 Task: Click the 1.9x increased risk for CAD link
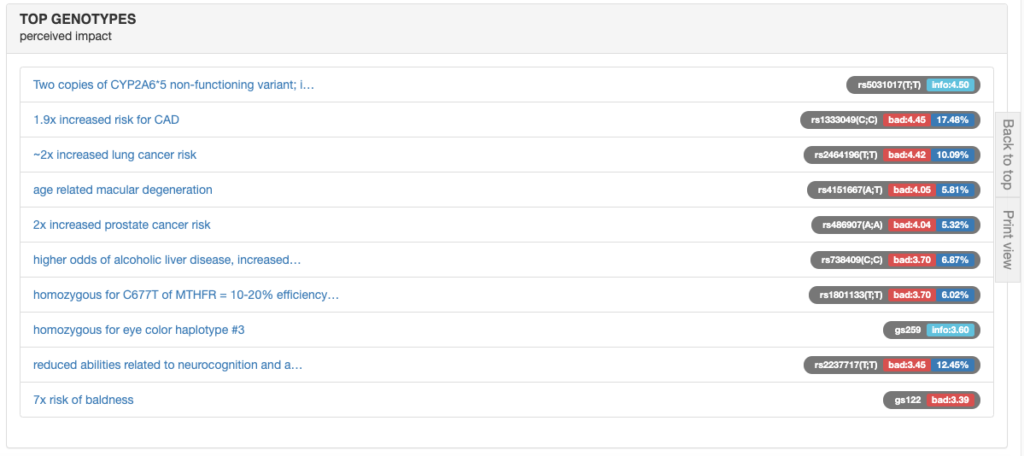coord(106,120)
